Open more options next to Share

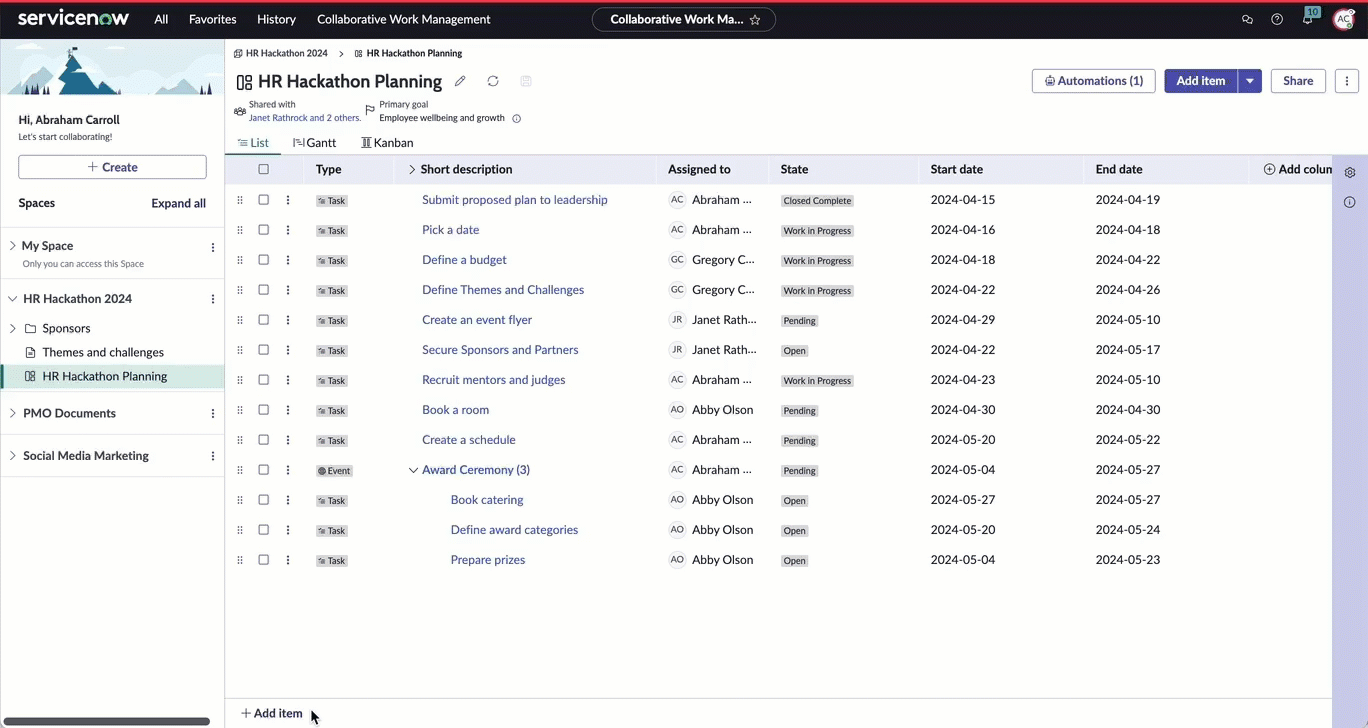click(1347, 81)
